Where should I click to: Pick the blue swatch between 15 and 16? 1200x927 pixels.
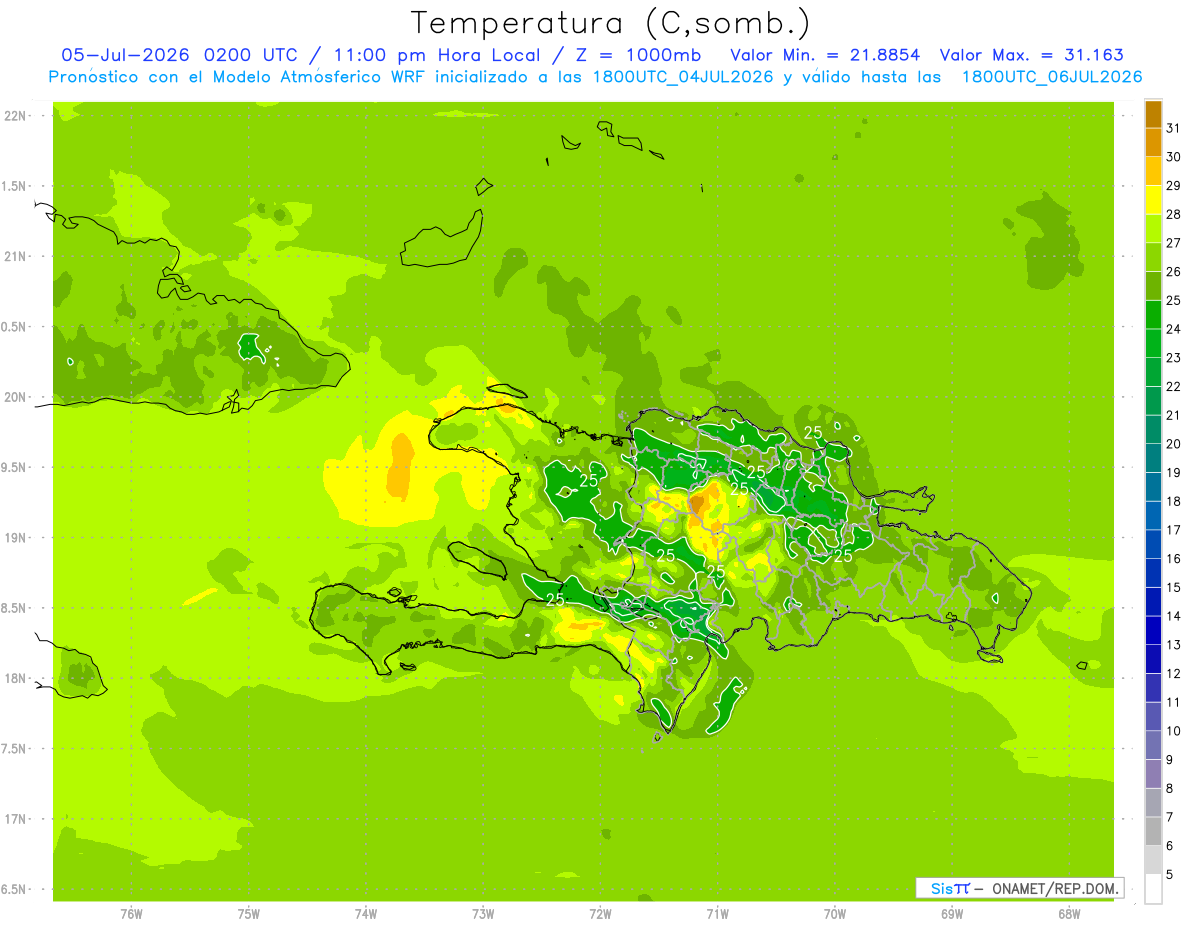coord(1153,573)
